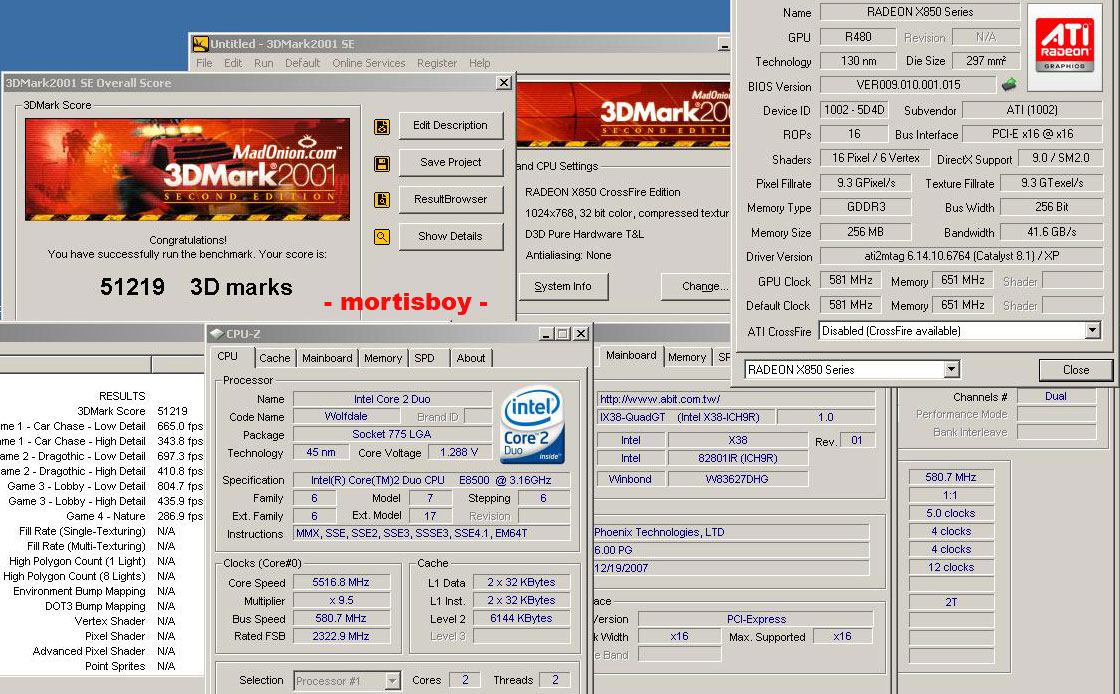Viewport: 1120px width, 694px height.
Task: Click the ResultBrowser icon
Action: tap(382, 200)
